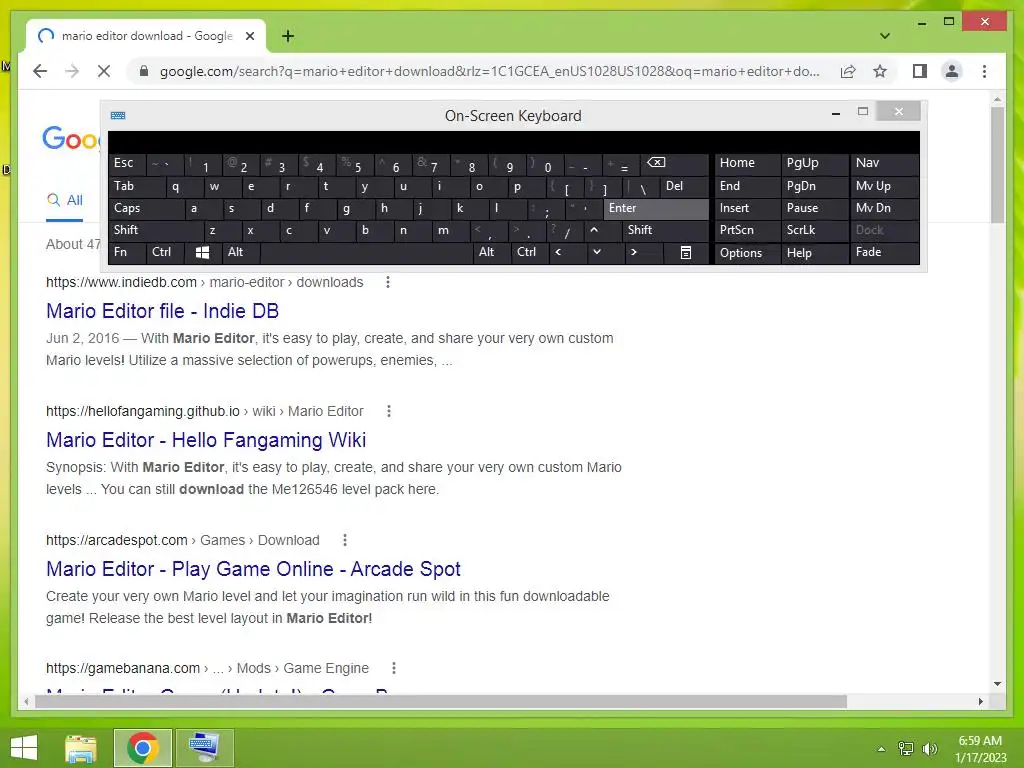Click Enter key on On-Screen Keyboard
The image size is (1024, 768).
coord(656,208)
